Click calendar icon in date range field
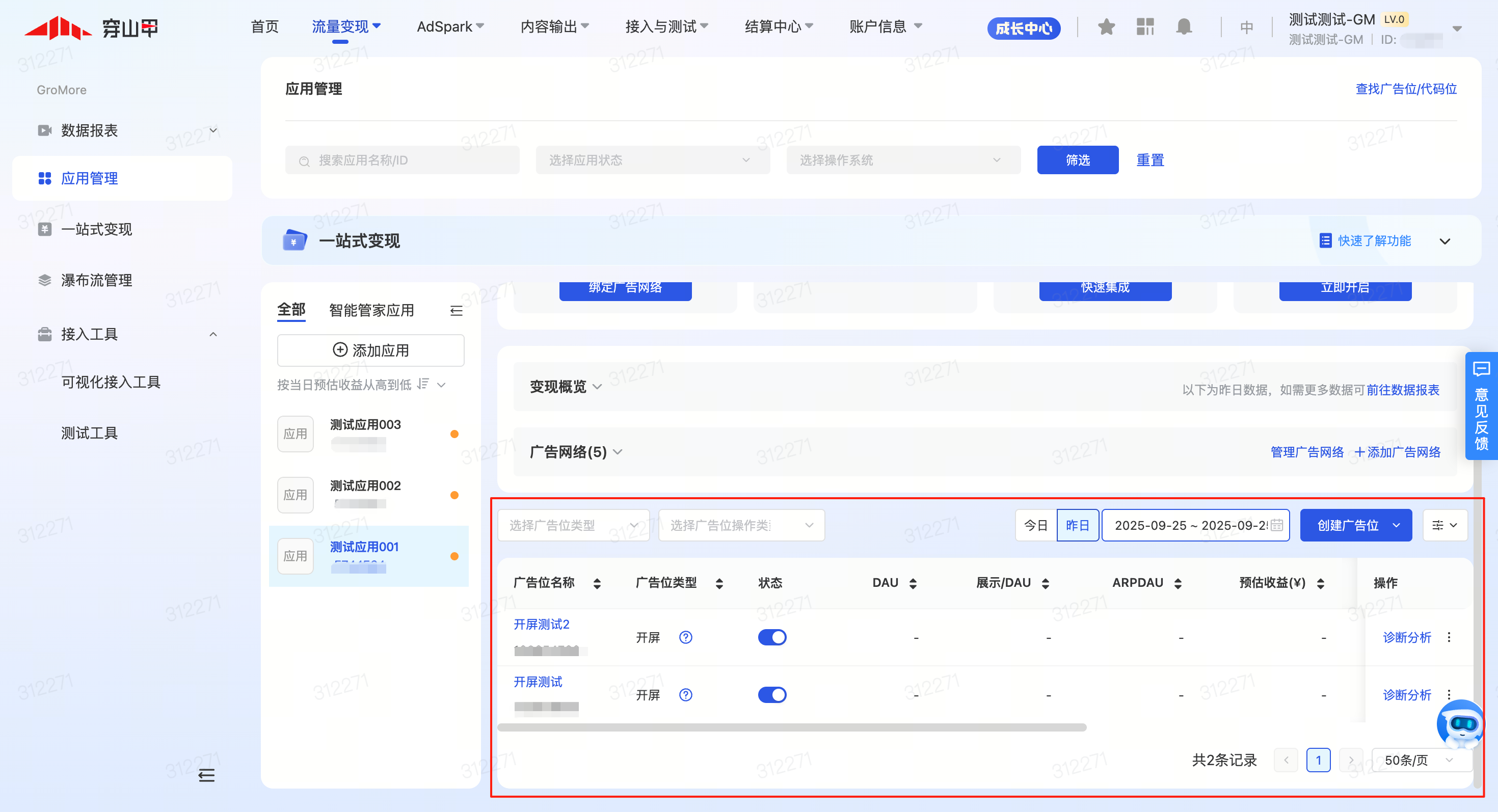This screenshot has height=812, width=1498. click(1277, 525)
